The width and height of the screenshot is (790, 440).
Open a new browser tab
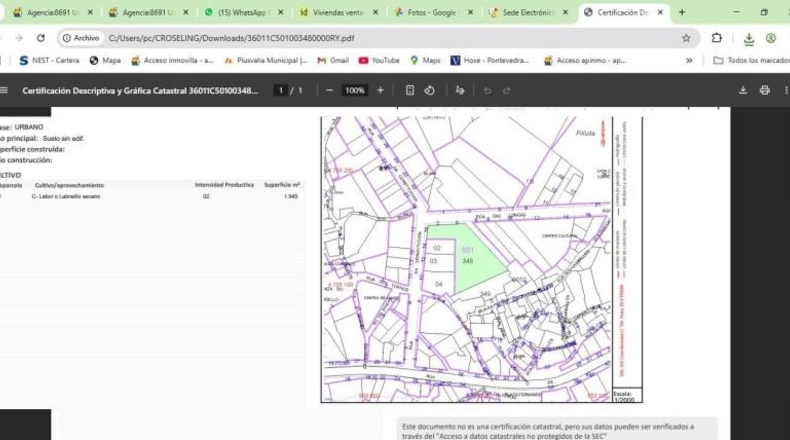pos(682,12)
